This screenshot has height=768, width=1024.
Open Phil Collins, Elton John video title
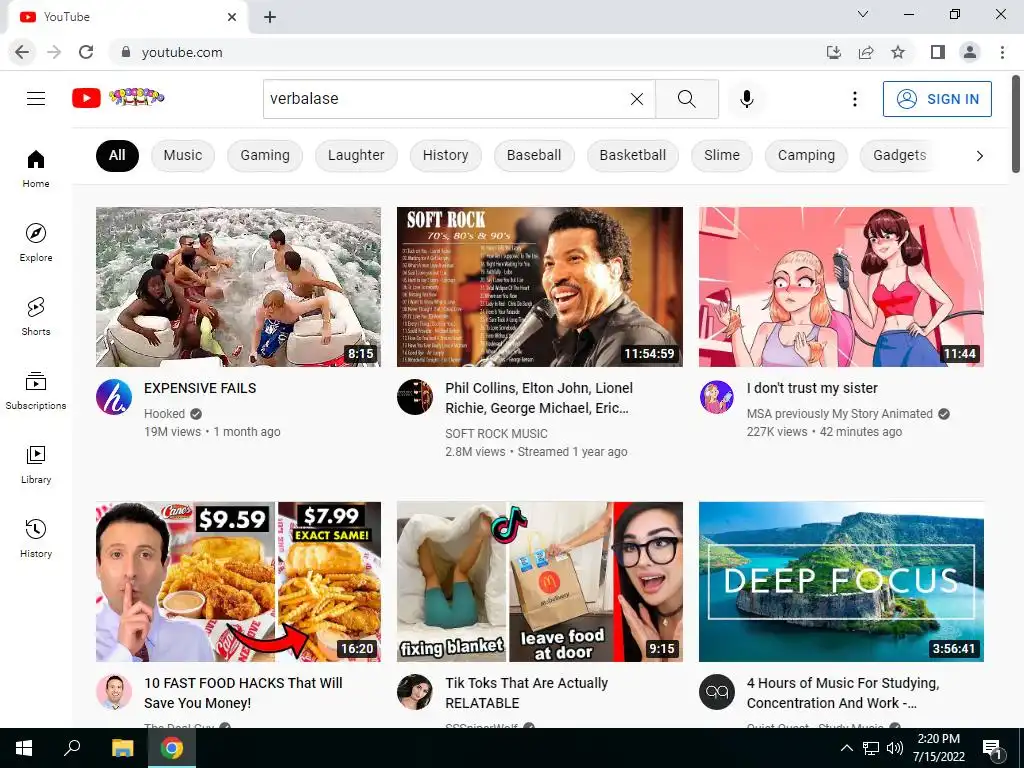tap(539, 398)
